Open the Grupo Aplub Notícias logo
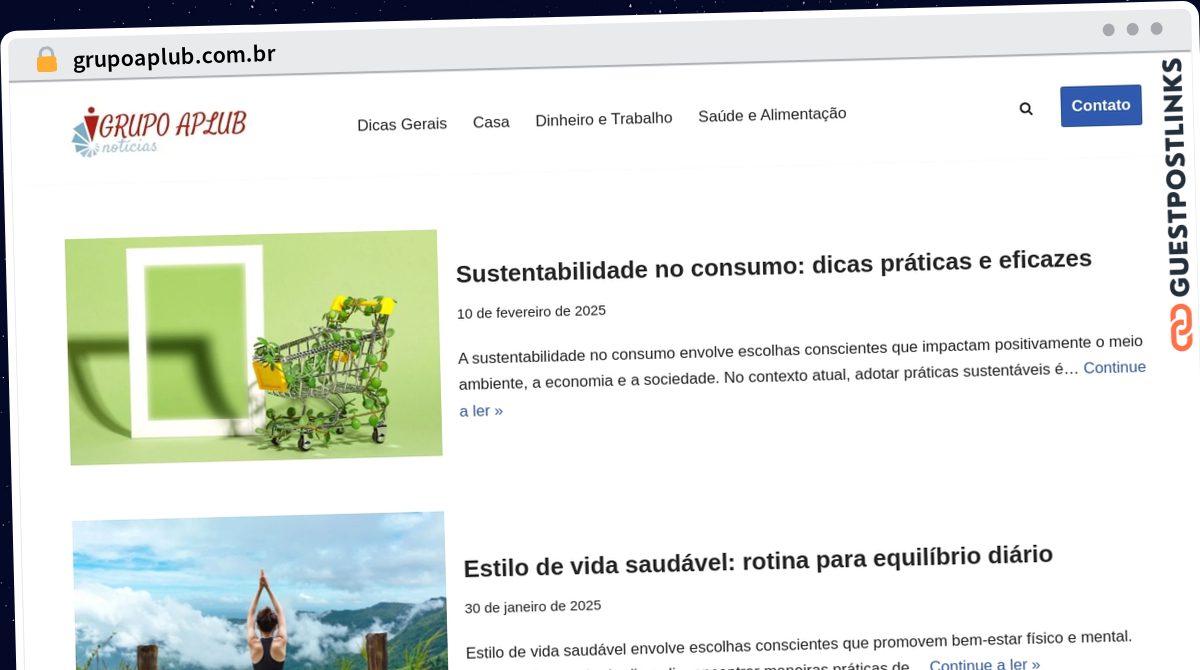1200x670 pixels. (159, 131)
